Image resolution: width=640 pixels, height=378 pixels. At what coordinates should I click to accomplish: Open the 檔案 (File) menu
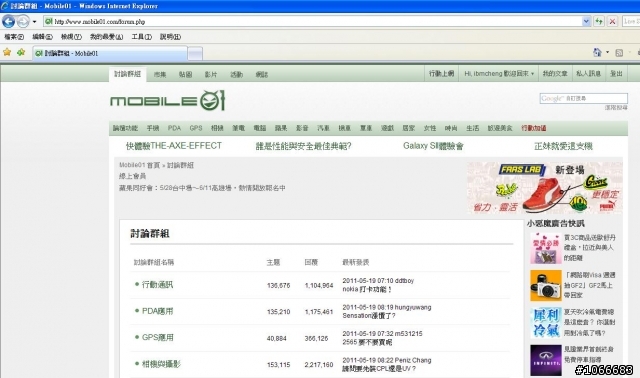(x=14, y=37)
